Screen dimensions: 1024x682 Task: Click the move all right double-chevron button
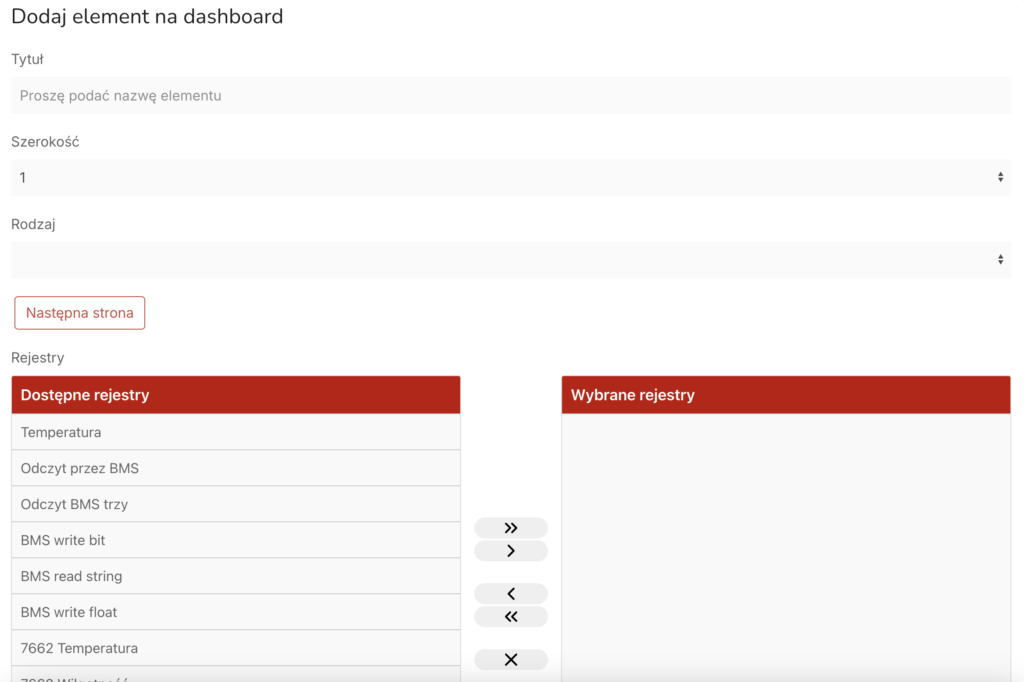511,528
